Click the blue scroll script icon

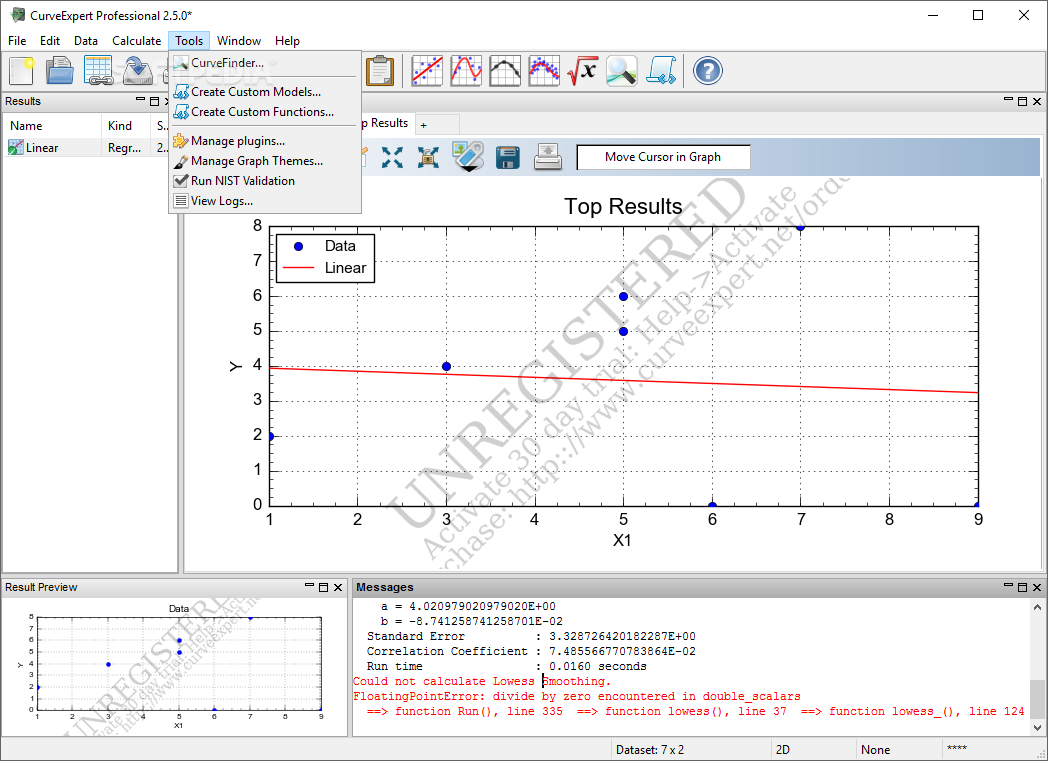point(661,71)
